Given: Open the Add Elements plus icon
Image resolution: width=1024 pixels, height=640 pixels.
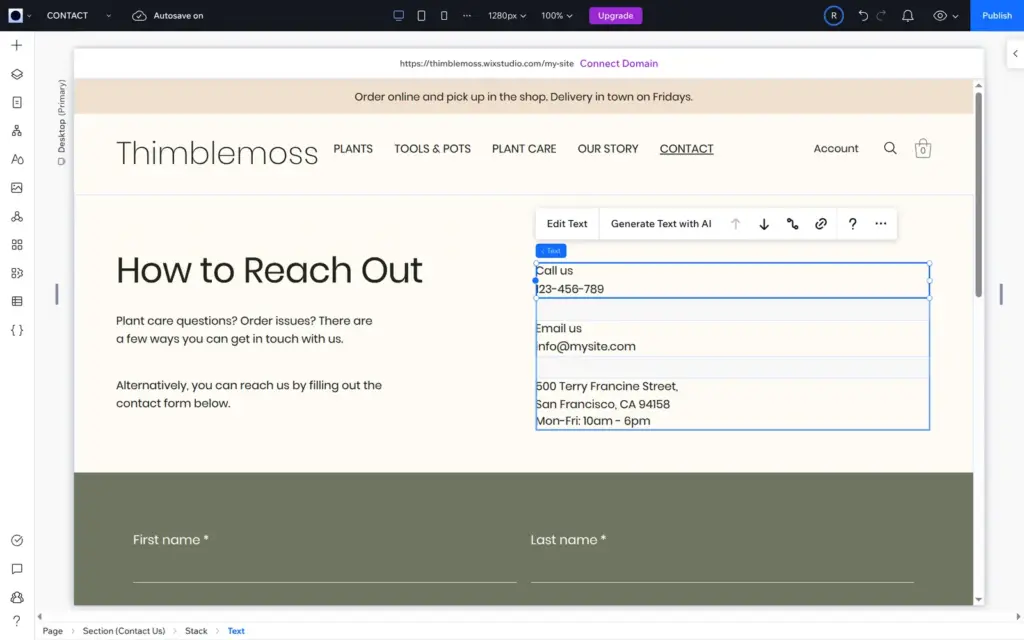Looking at the screenshot, I should point(17,45).
